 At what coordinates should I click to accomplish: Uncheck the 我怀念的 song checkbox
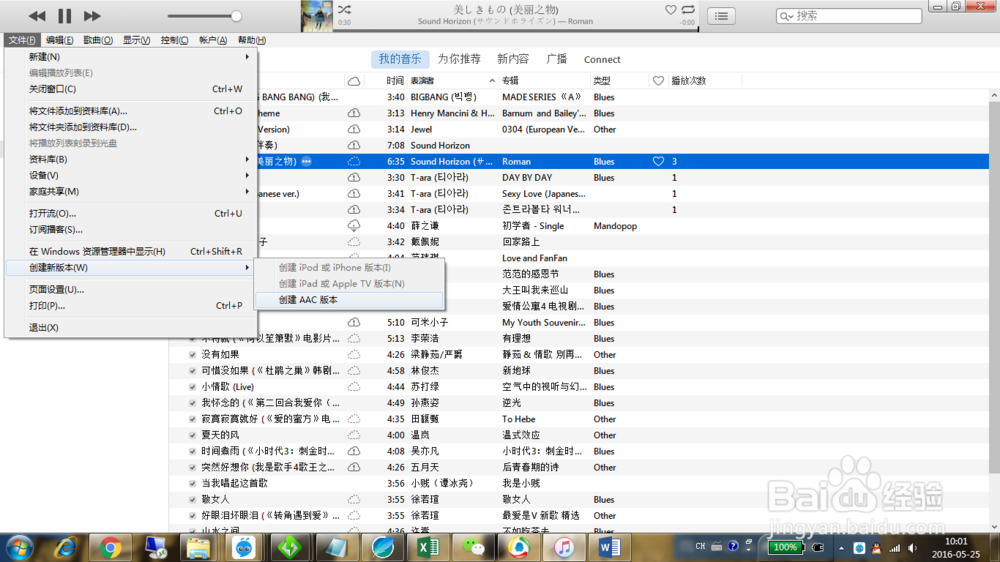point(193,403)
